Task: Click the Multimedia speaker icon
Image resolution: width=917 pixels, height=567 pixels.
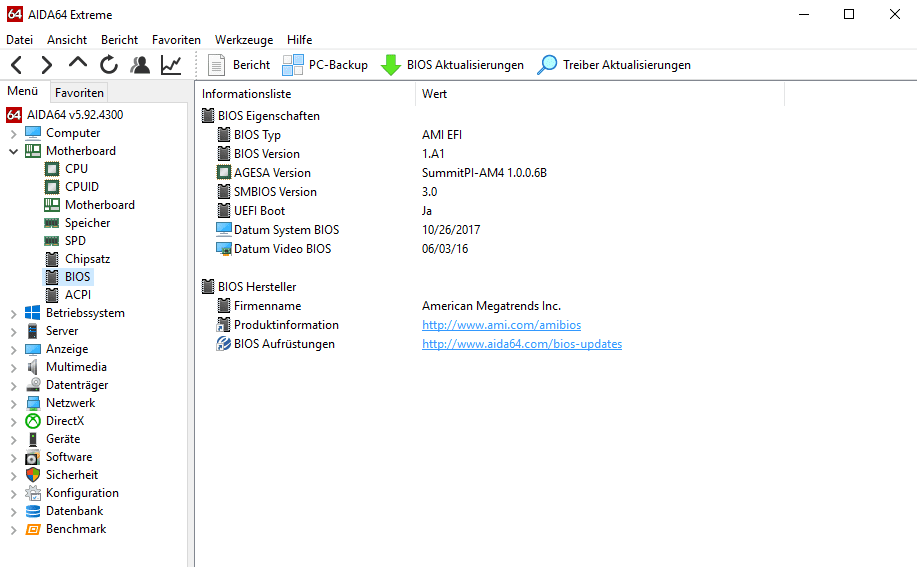Action: 33,367
